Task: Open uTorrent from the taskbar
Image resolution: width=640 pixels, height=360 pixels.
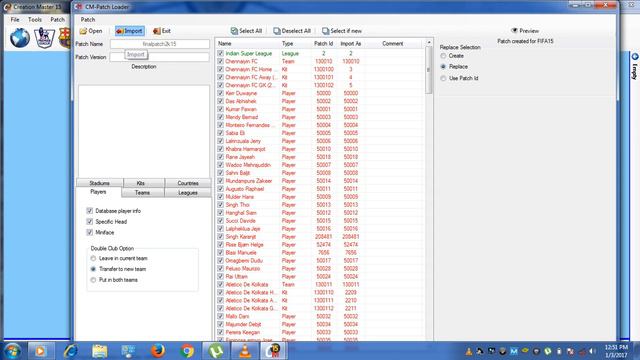Action: [216, 351]
